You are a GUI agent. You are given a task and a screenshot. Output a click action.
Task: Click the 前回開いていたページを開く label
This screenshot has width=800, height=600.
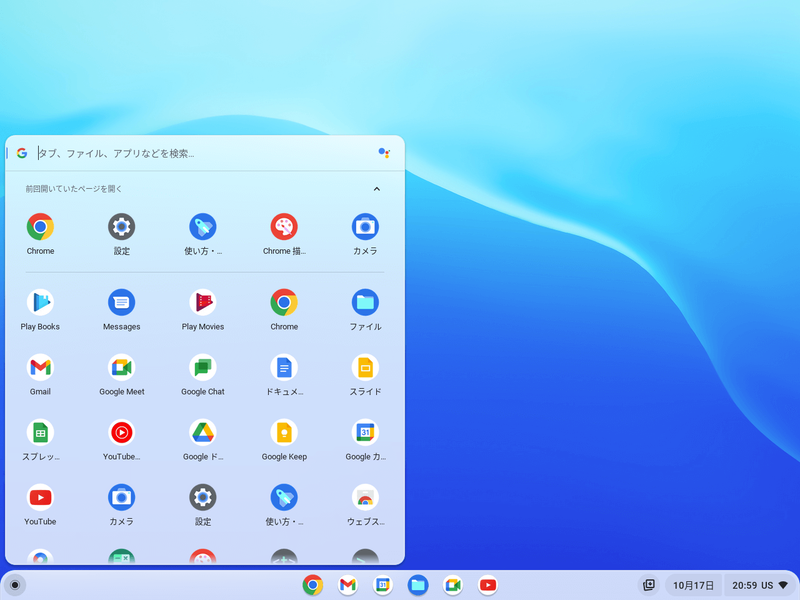pos(74,189)
